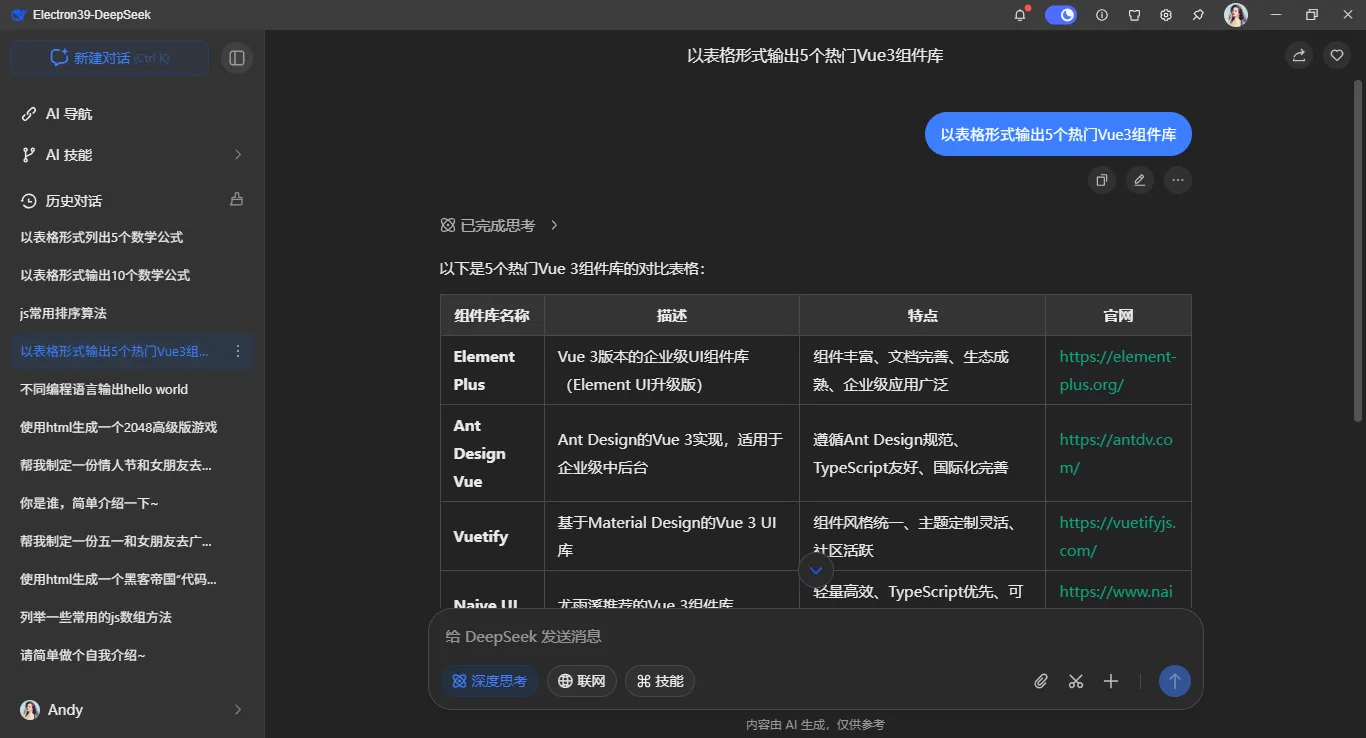Image resolution: width=1366 pixels, height=738 pixels.
Task: Click the scissors screenshot icon
Action: [1075, 681]
